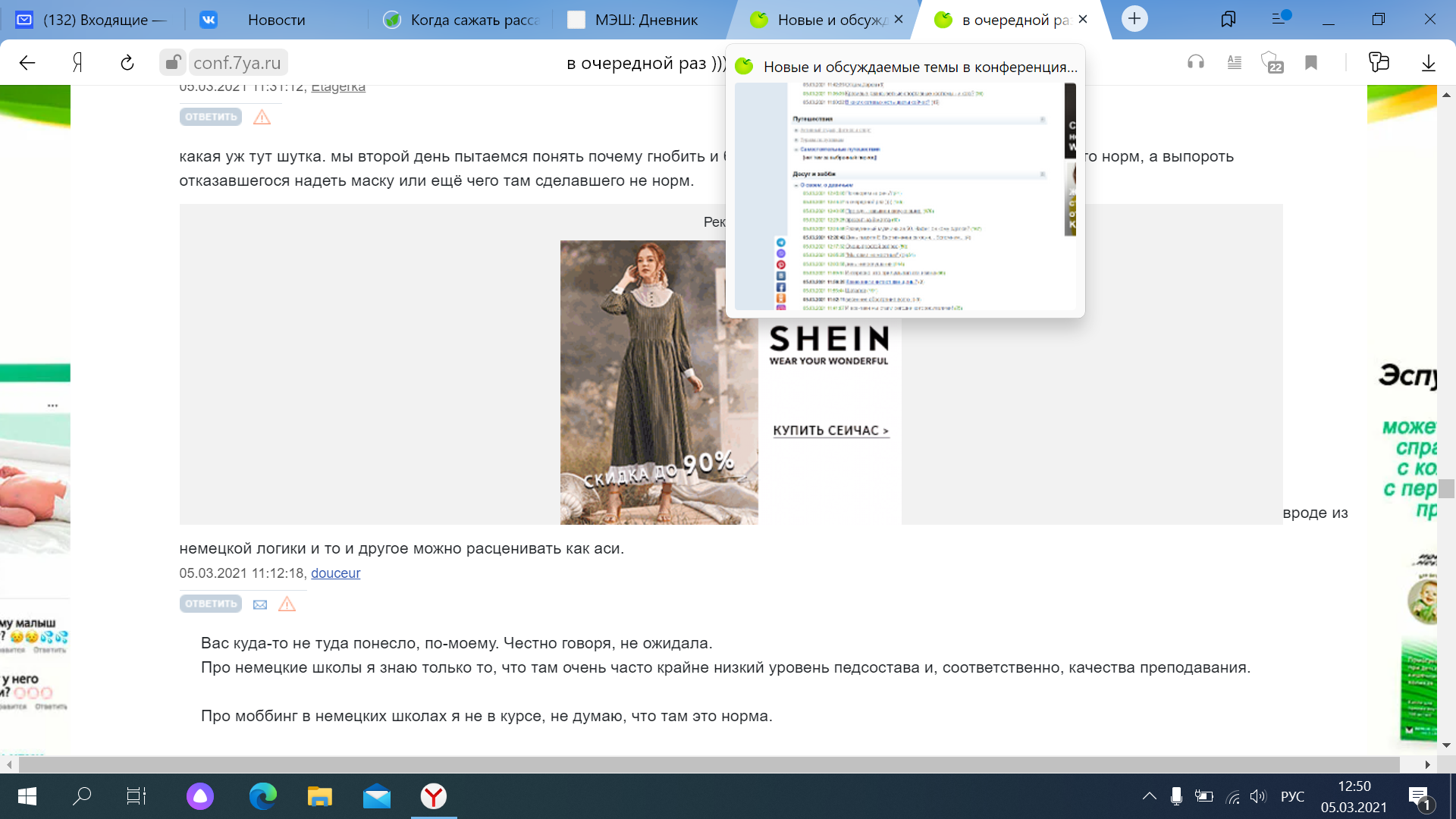Reply to douceur's message with ОТВЕТИТЬ
This screenshot has height=819, width=1456.
[x=211, y=604]
